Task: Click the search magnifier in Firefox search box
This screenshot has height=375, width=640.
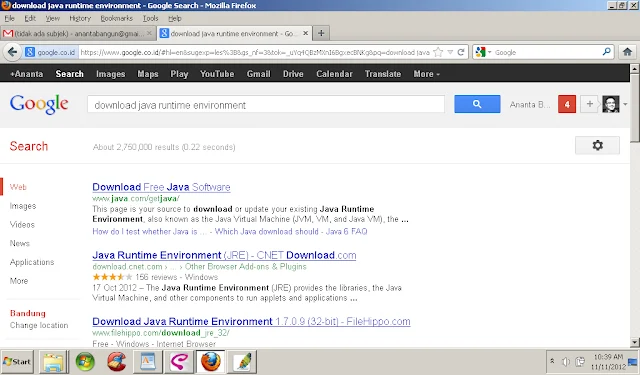Action: 607,52
